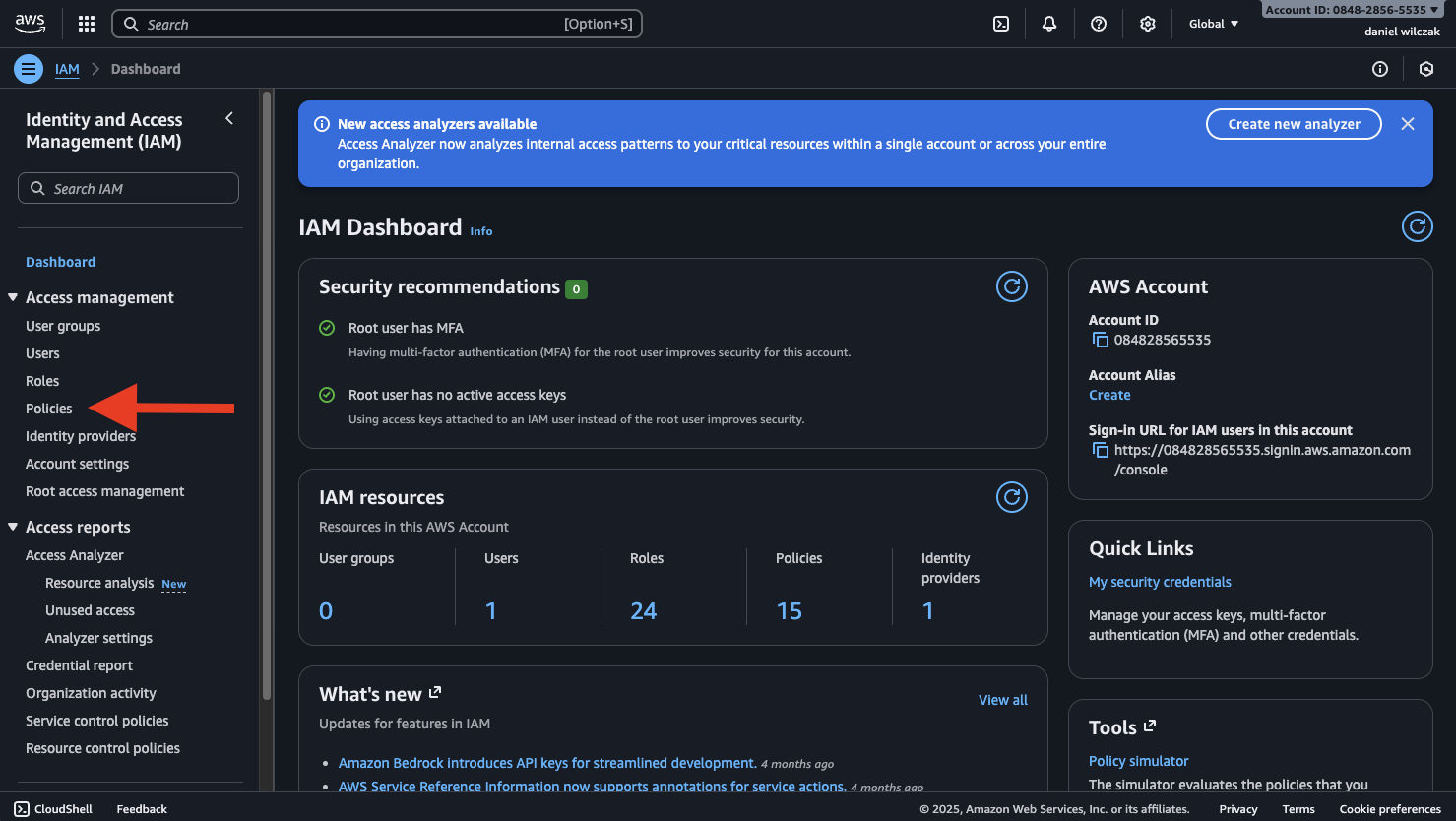Collapse the IAM sidebar with the chevron

click(229, 119)
